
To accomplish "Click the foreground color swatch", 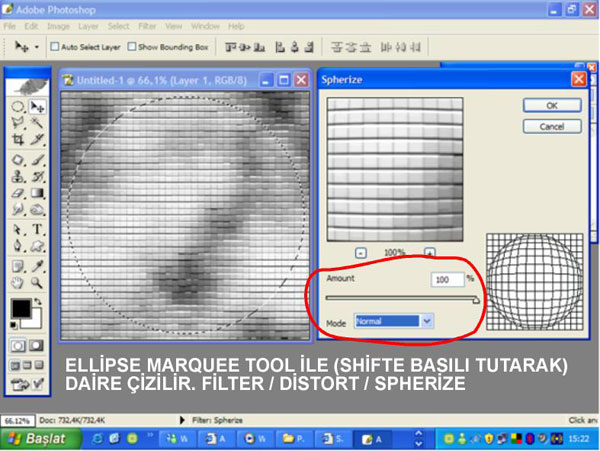I will pos(21,308).
